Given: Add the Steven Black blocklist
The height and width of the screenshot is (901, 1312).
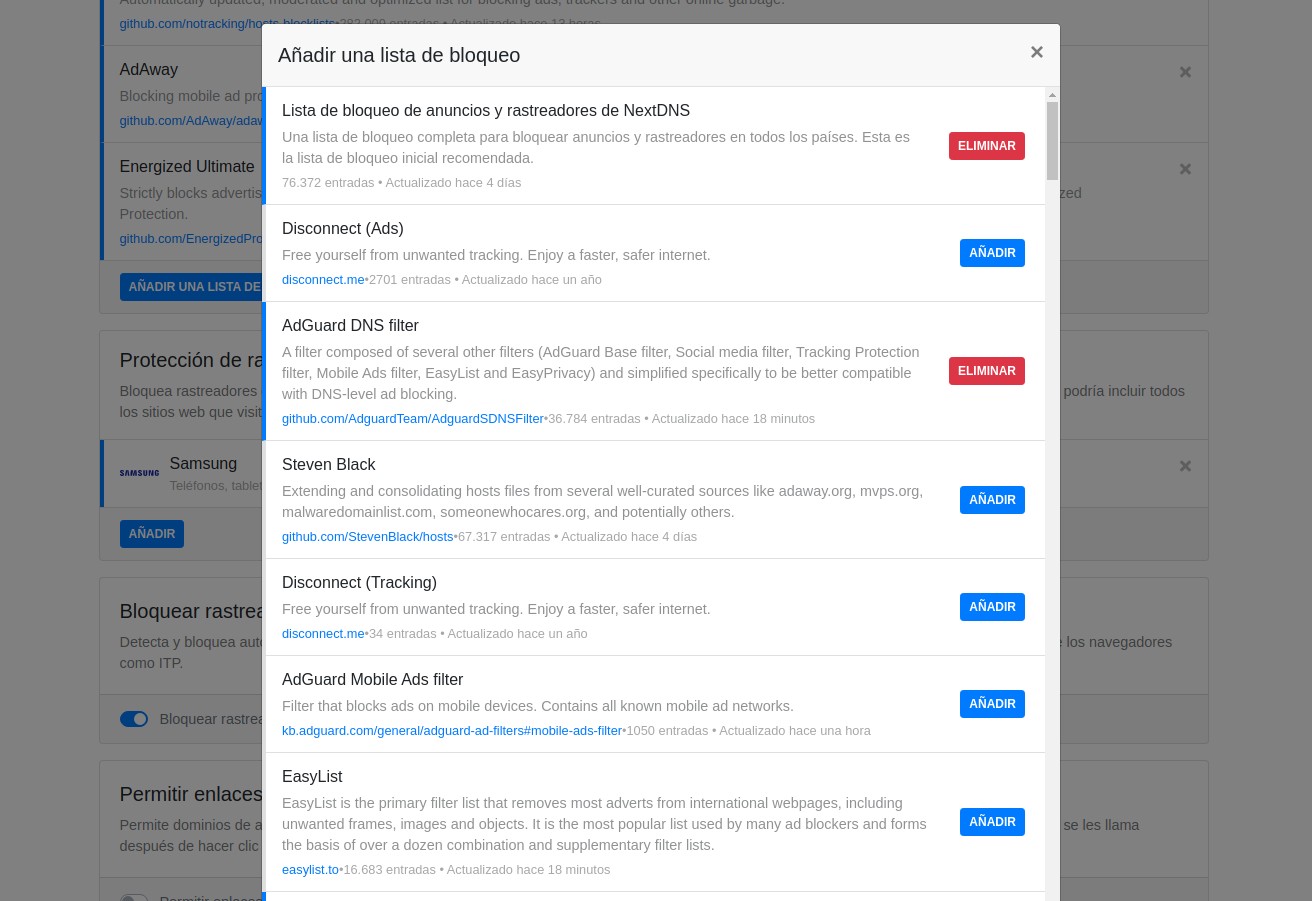Looking at the screenshot, I should (x=992, y=500).
